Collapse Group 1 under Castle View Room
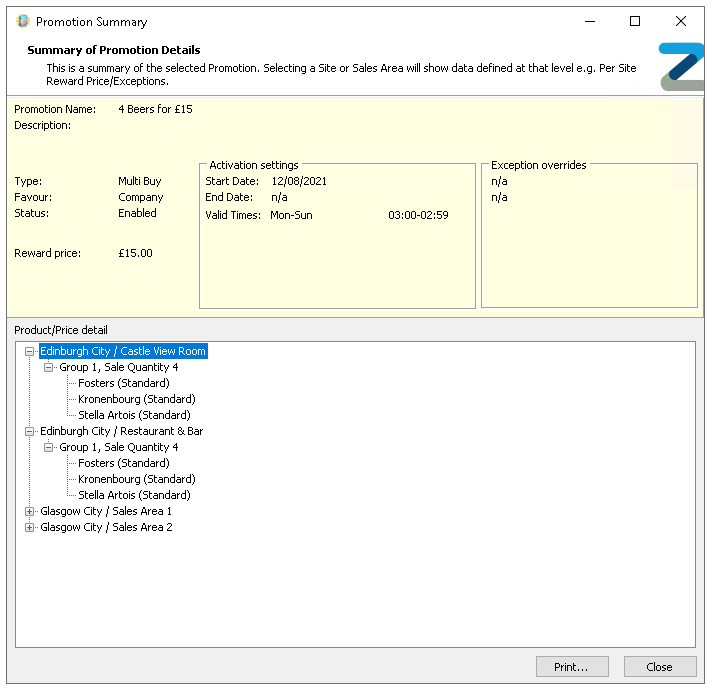This screenshot has height=691, width=712. click(x=49, y=367)
